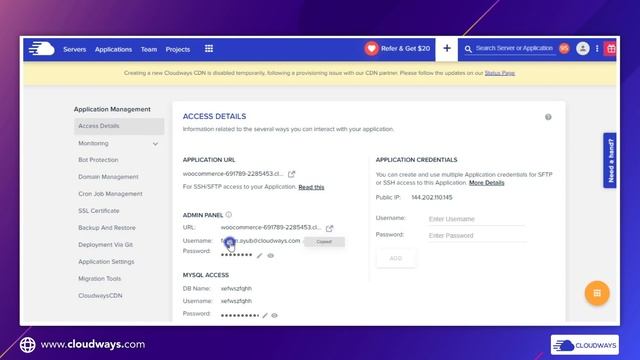This screenshot has width=640, height=360.
Task: Open Application Settings
Action: pos(106,262)
